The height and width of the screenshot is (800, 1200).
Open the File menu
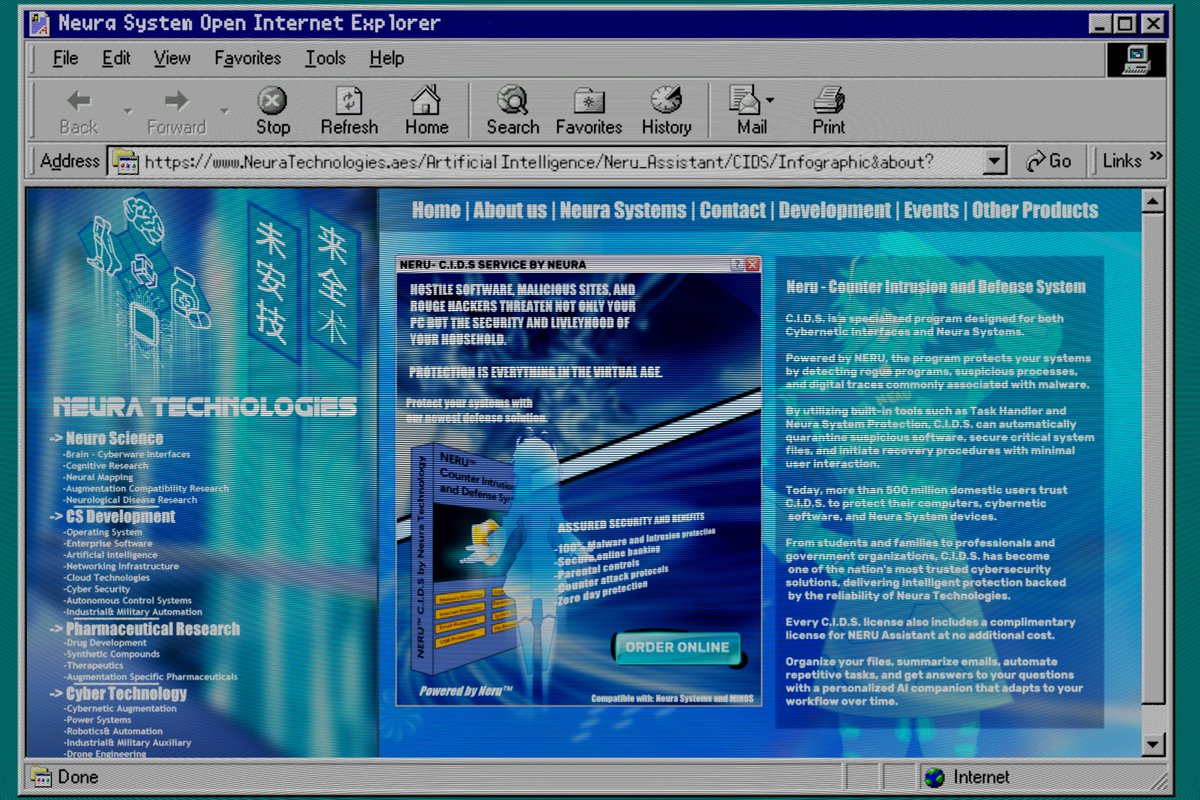(65, 59)
